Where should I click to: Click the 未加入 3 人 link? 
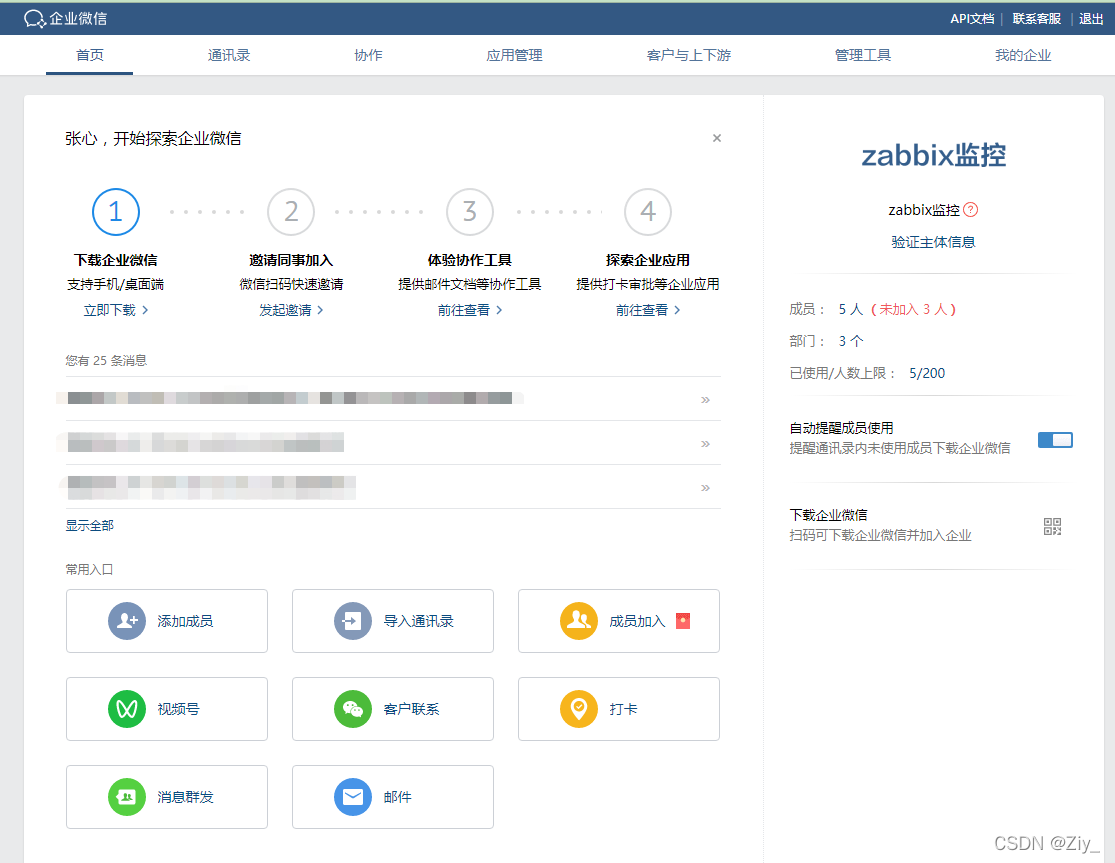coord(914,309)
